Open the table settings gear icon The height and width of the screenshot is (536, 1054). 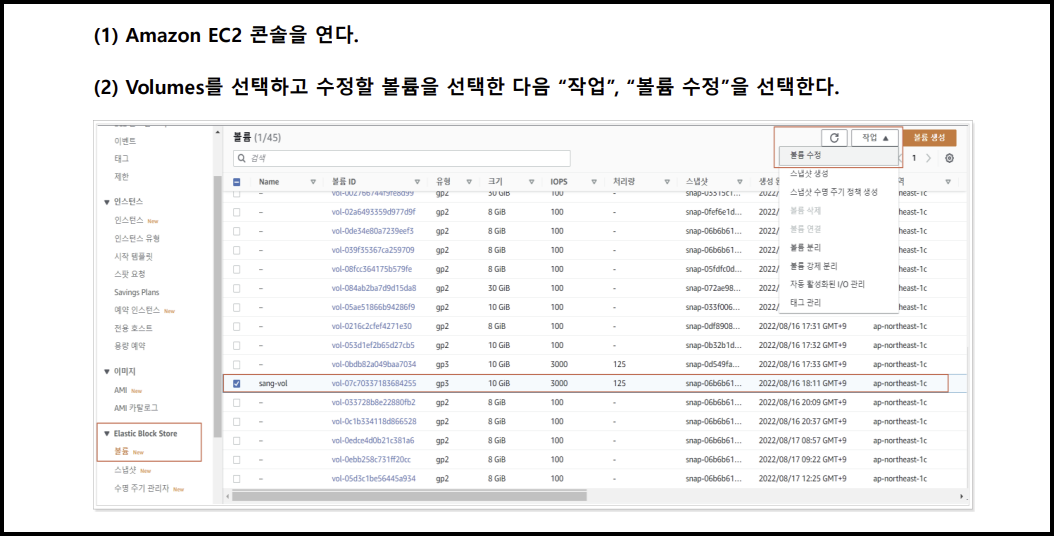click(949, 158)
